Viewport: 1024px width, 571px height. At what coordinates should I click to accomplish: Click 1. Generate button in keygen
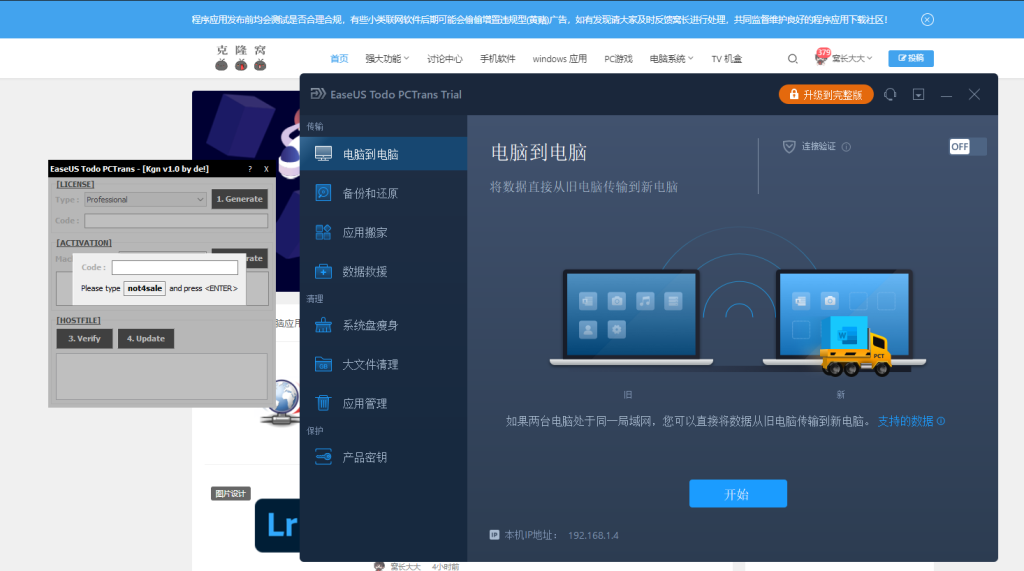pyautogui.click(x=240, y=199)
